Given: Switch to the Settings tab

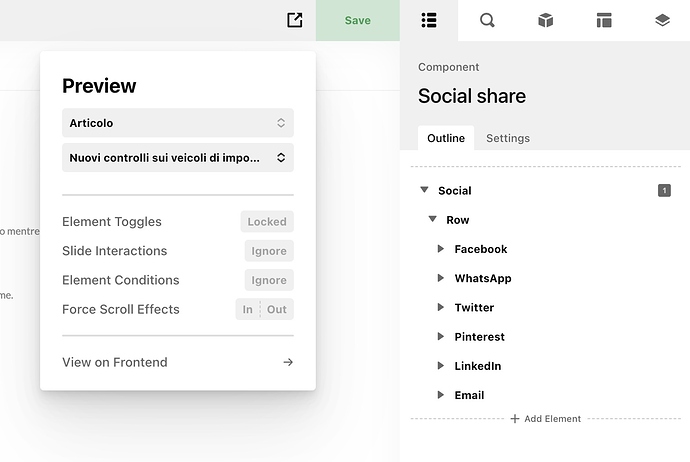Looking at the screenshot, I should pyautogui.click(x=508, y=138).
